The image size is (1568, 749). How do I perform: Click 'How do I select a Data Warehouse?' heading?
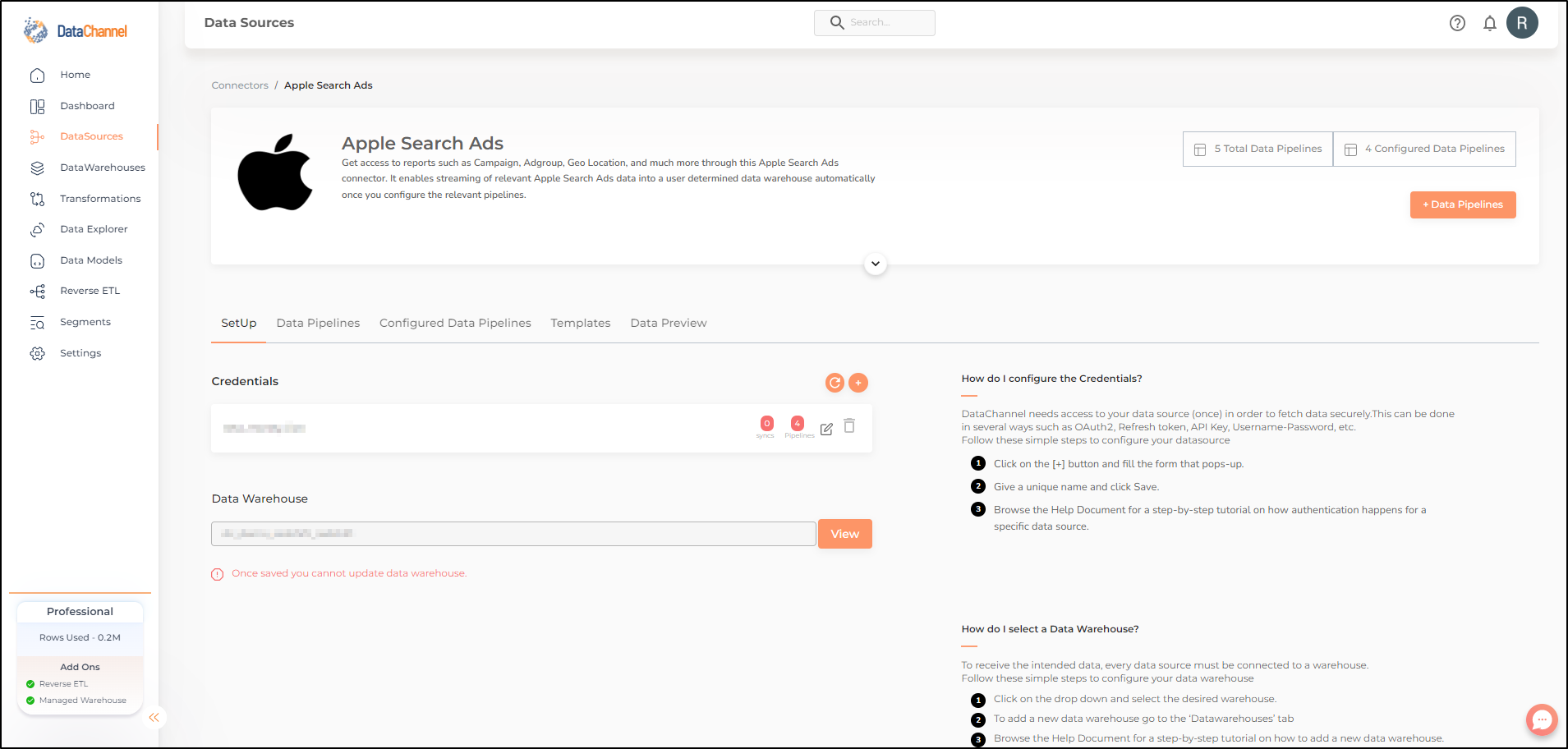pos(1050,630)
